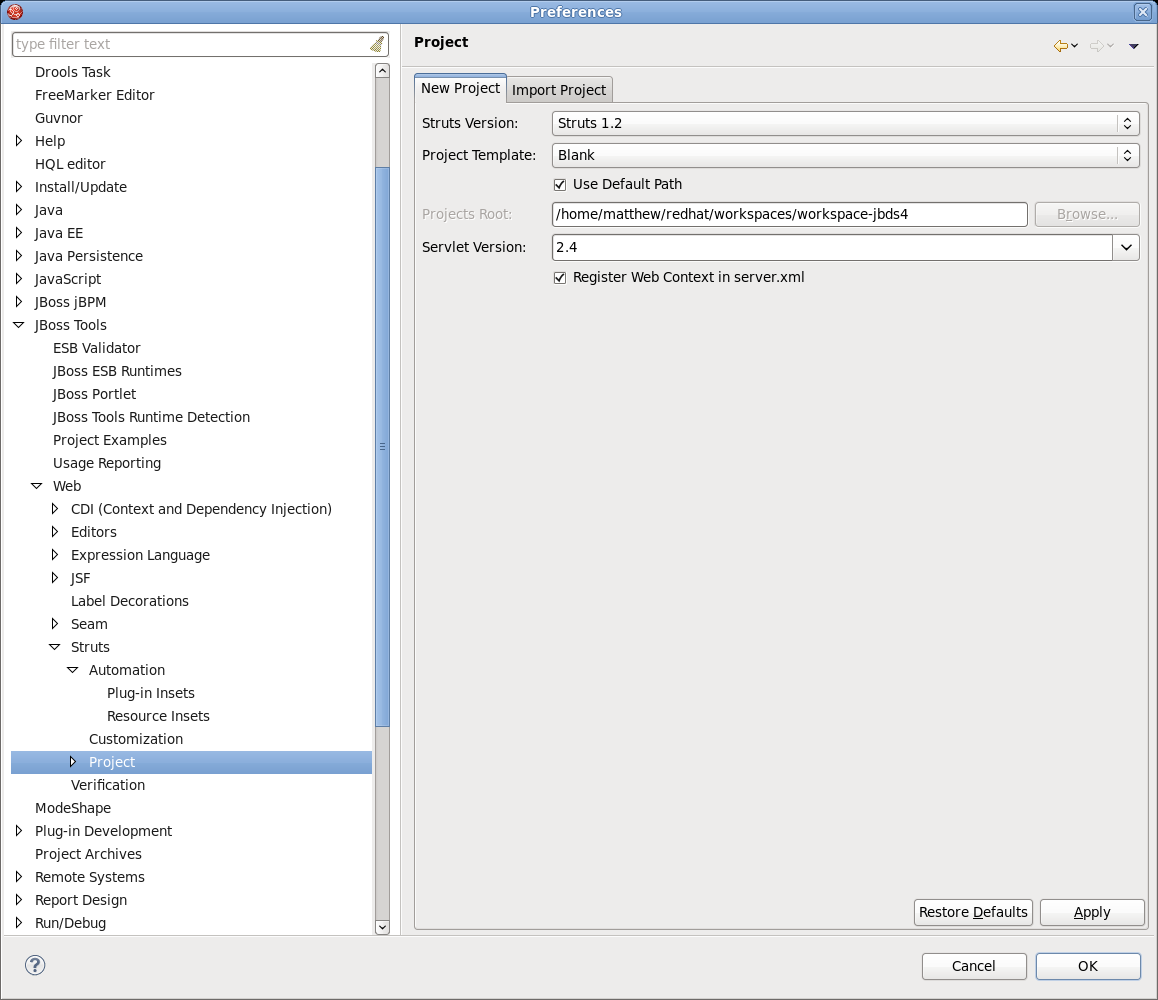Click the tree scrollbar down arrow
Viewport: 1158px width, 1000px height.
pyautogui.click(x=382, y=927)
